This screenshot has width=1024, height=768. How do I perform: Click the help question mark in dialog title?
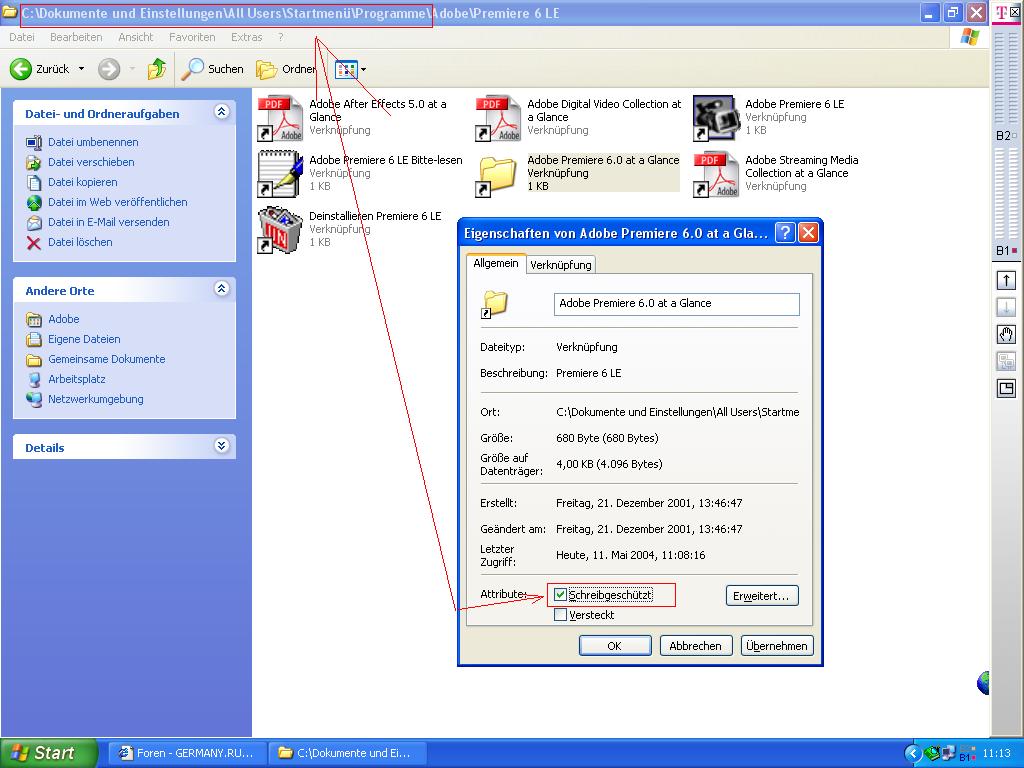(785, 232)
